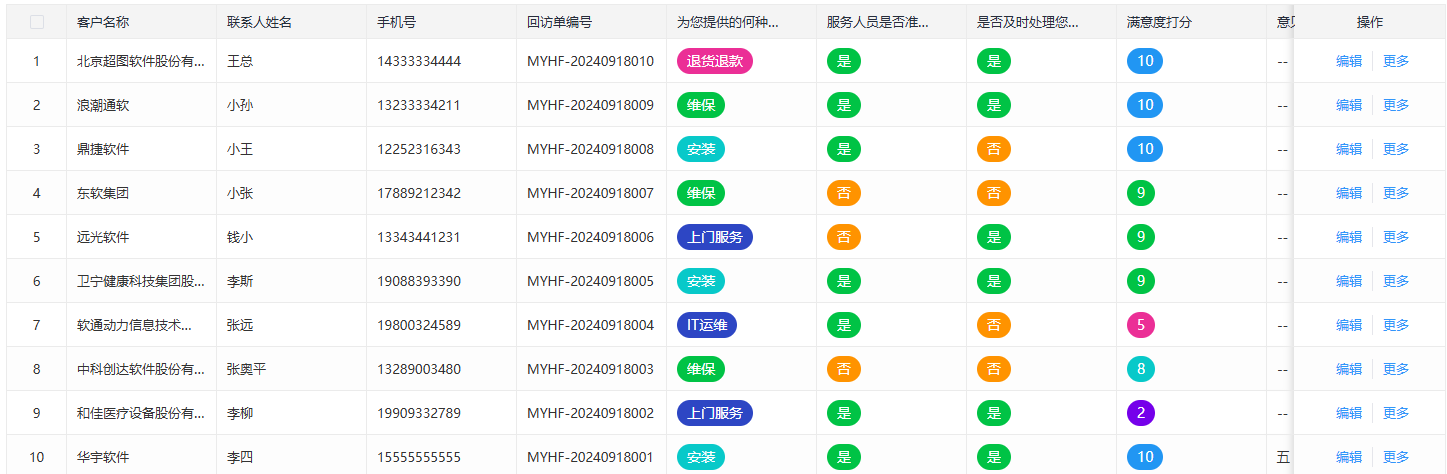This screenshot has width=1447, height=474.
Task: Expand 更多 options for 东软集团
Action: [x=1396, y=193]
